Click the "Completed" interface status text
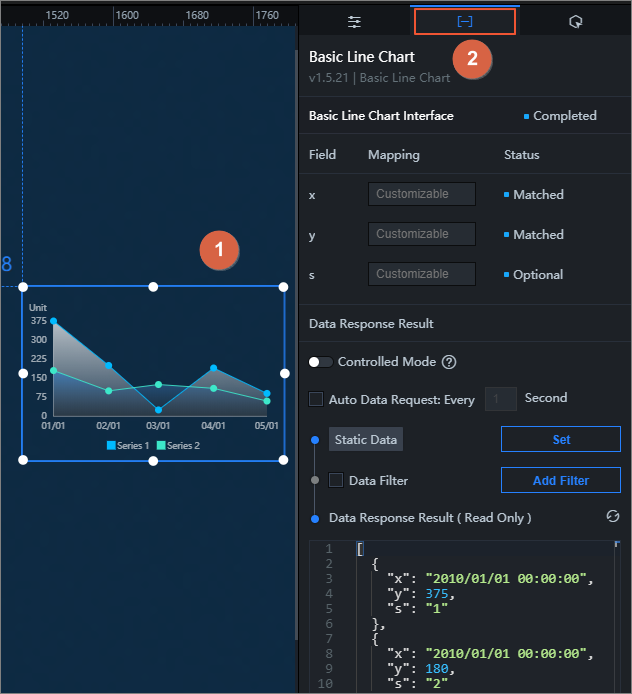Screen dimensions: 632x694 click(x=564, y=116)
